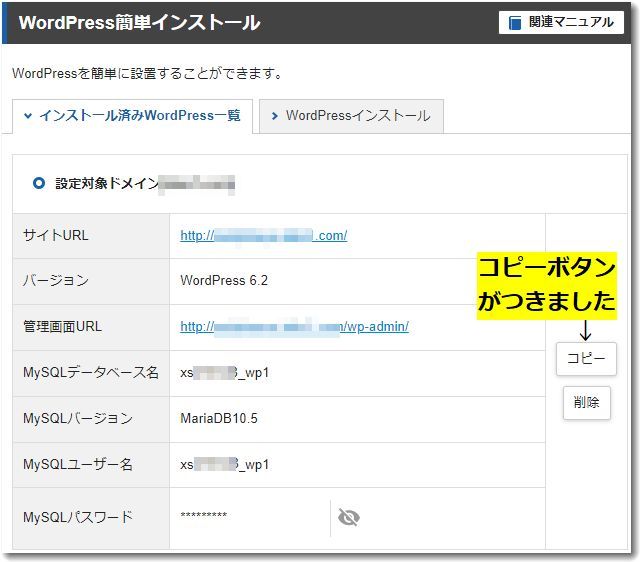Click the down arrow above the コピー button
Screen dimensions: 640x562
(x=586, y=330)
